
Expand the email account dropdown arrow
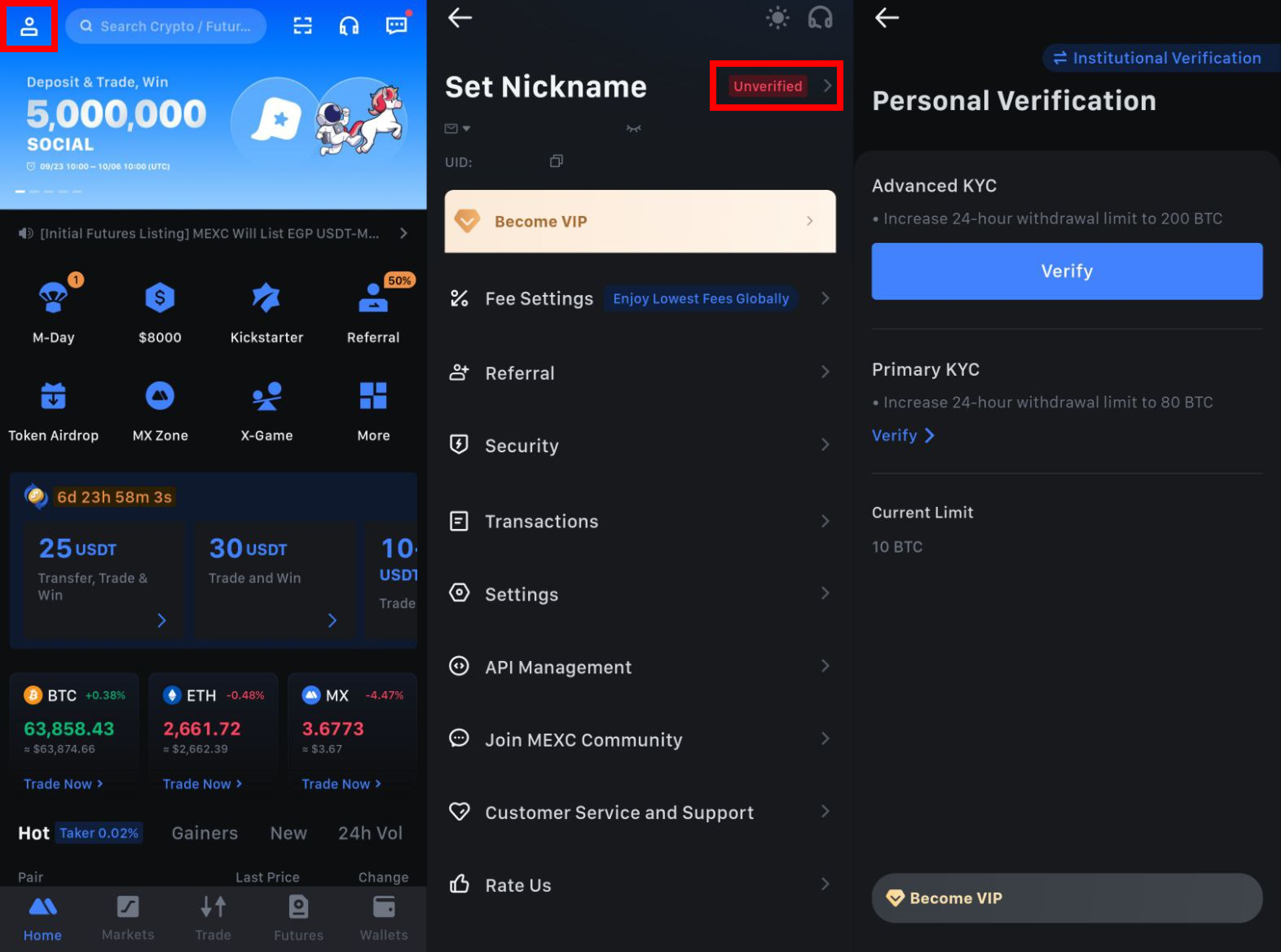(x=467, y=128)
